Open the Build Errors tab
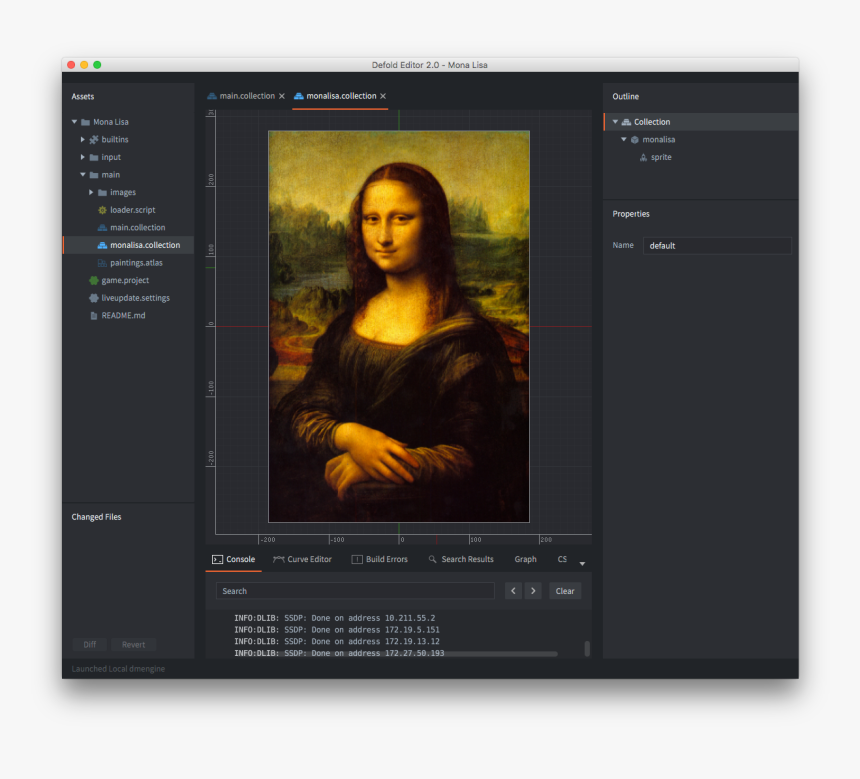The height and width of the screenshot is (779, 860). 380,560
